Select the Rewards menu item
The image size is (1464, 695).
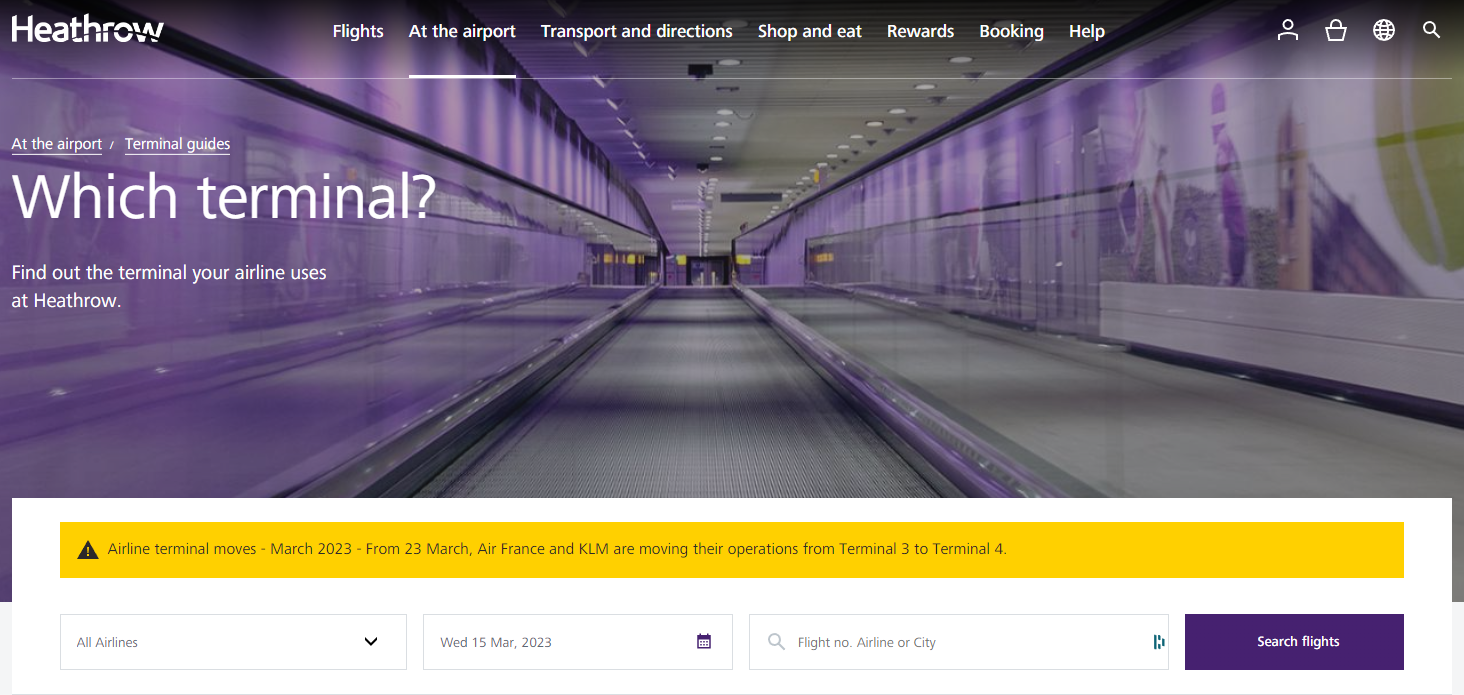[x=920, y=31]
